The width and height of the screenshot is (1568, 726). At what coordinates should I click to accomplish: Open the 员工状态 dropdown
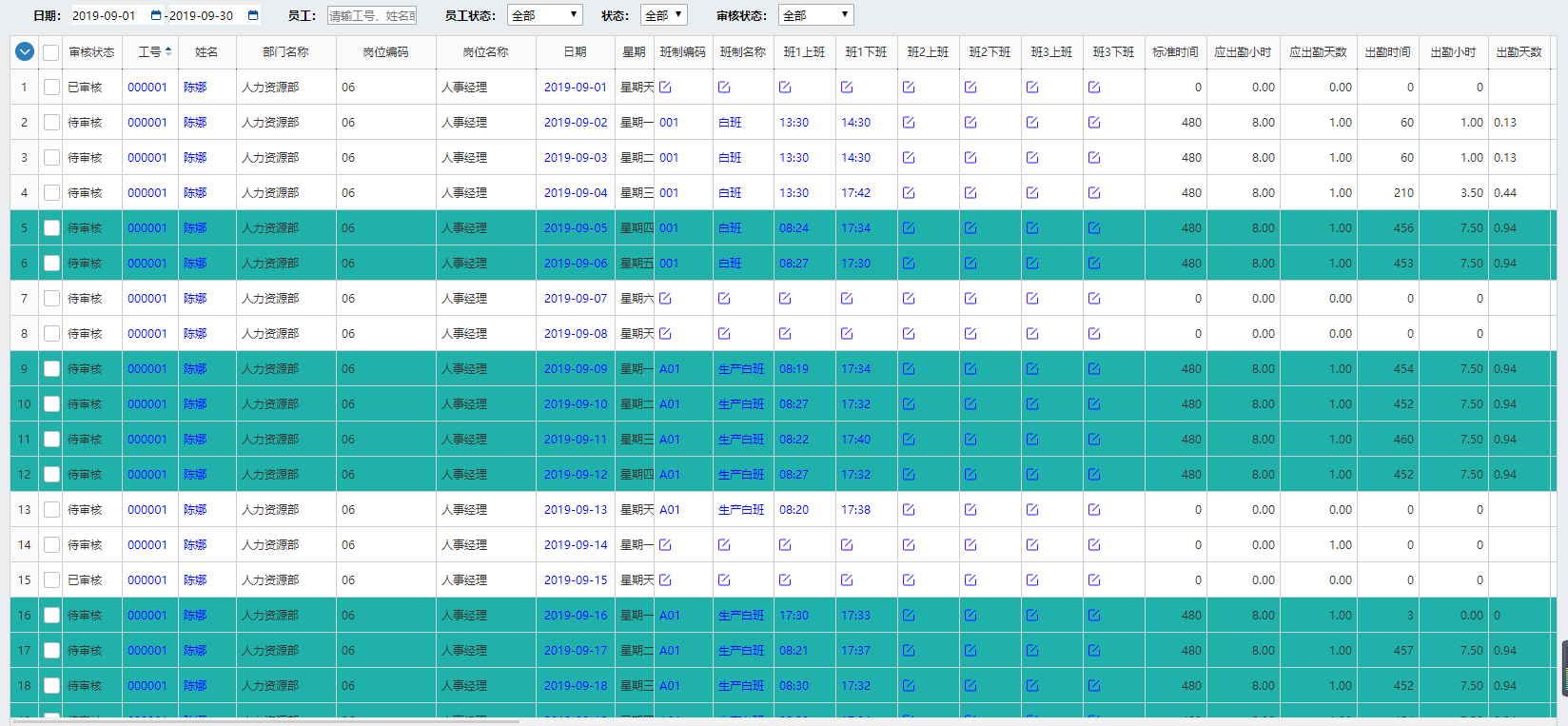pyautogui.click(x=544, y=15)
